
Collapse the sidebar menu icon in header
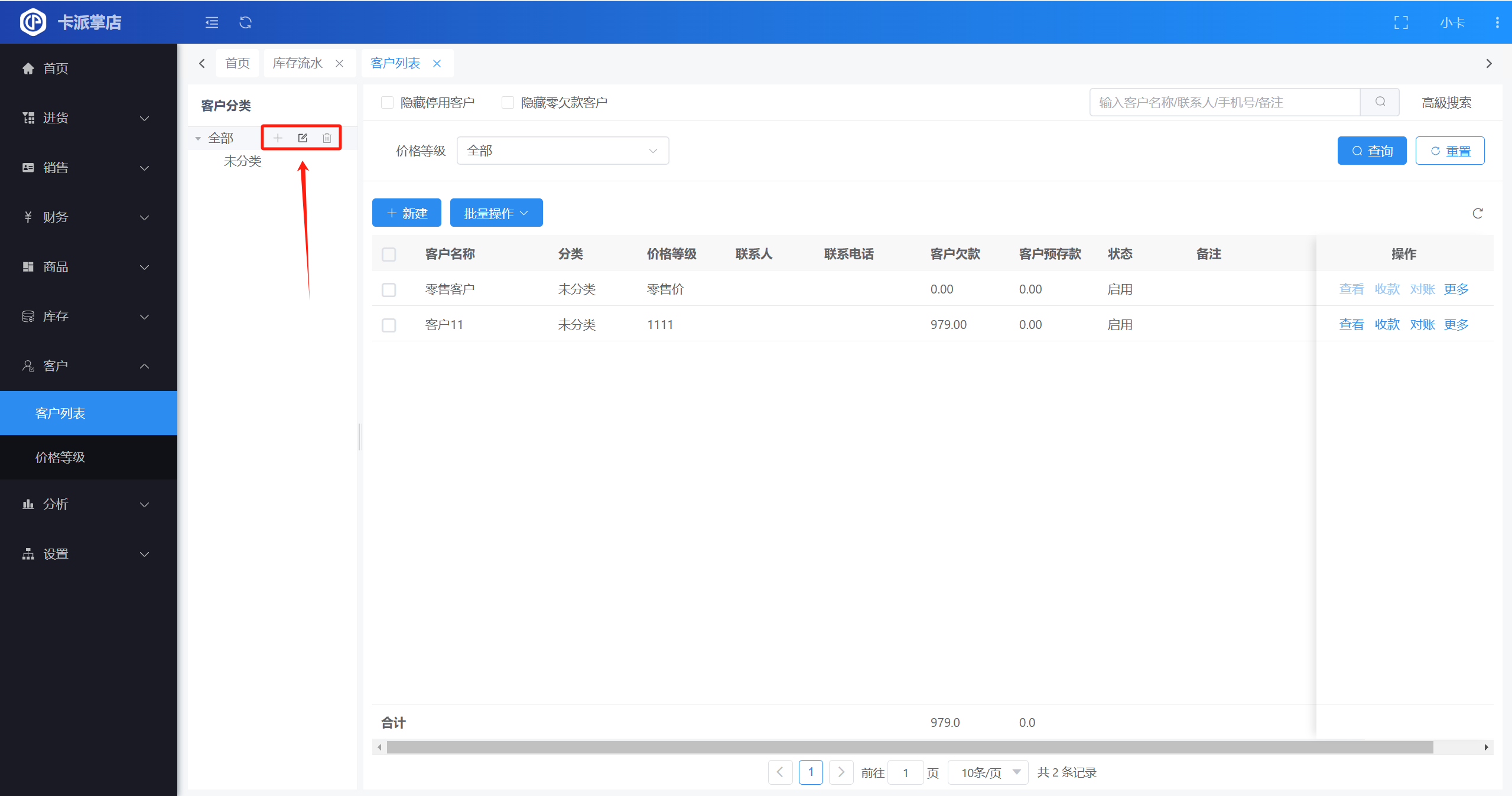[x=212, y=22]
